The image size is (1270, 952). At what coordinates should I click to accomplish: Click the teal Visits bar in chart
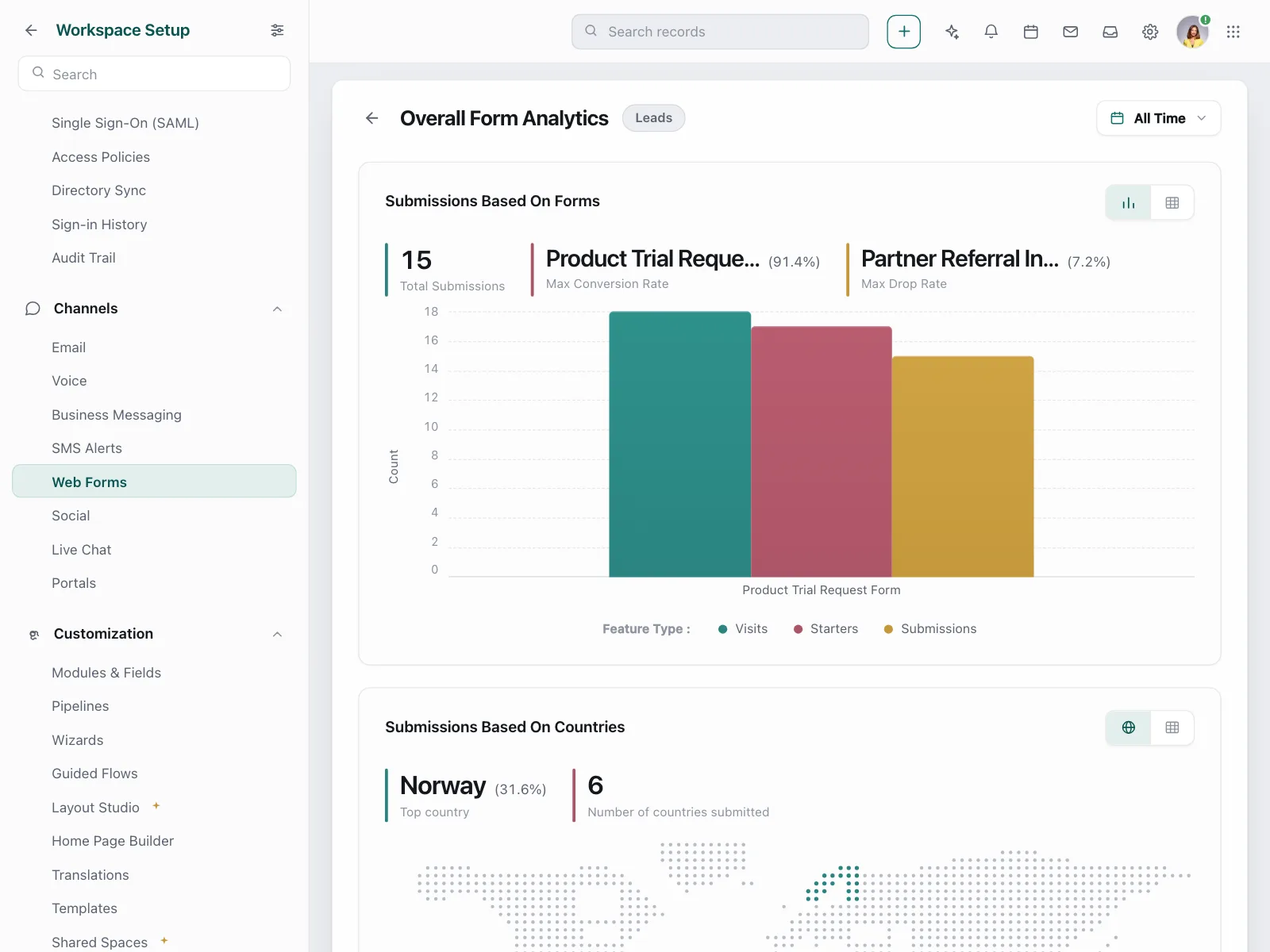click(x=679, y=444)
